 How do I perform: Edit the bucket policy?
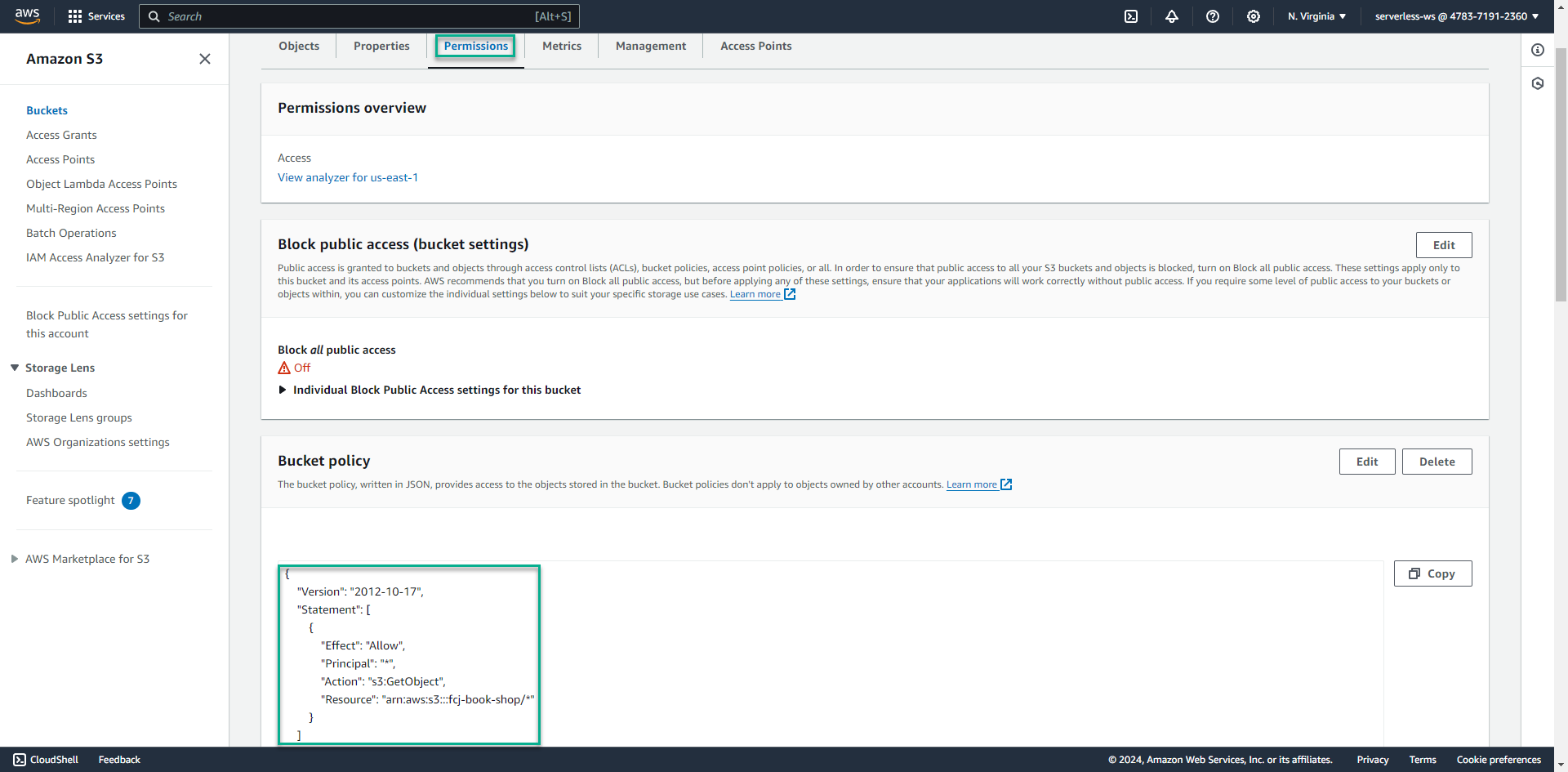pyautogui.click(x=1367, y=462)
